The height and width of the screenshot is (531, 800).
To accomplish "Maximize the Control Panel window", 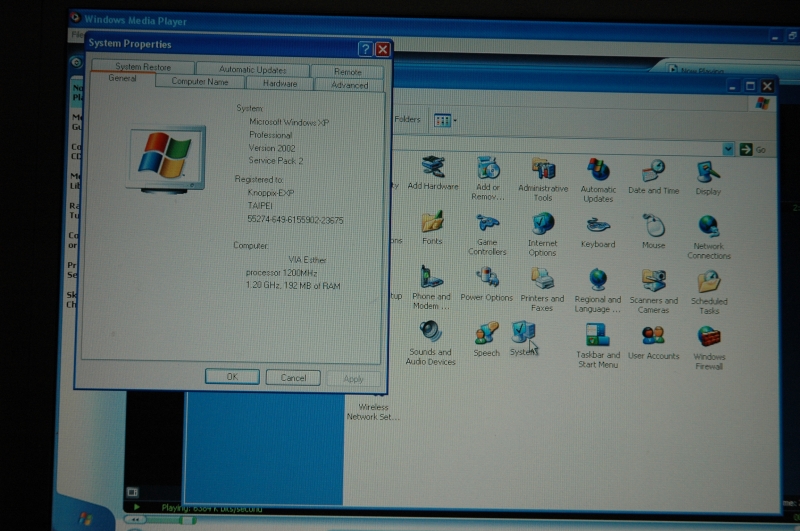I will click(750, 86).
